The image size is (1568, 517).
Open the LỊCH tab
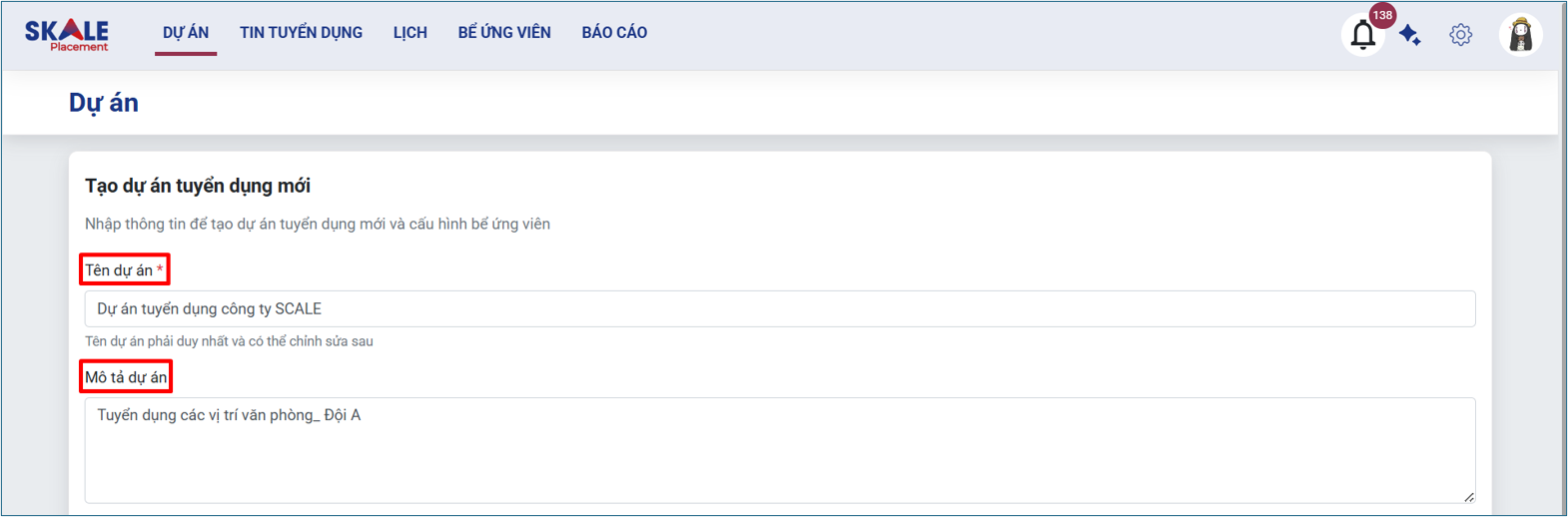pyautogui.click(x=409, y=33)
